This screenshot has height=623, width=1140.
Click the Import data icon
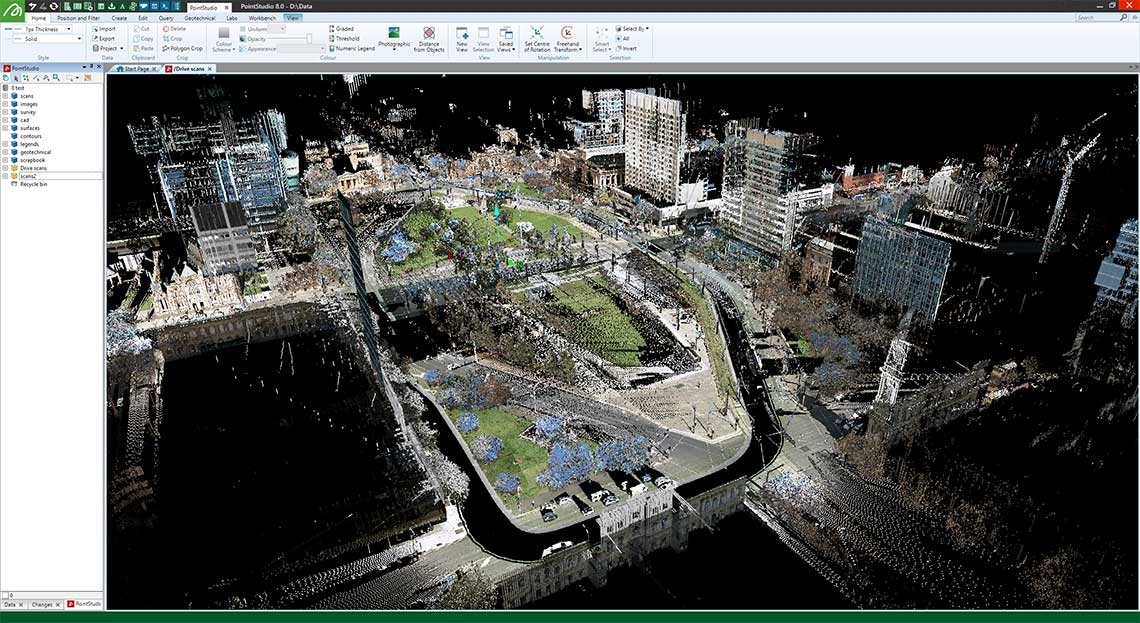pyautogui.click(x=102, y=29)
